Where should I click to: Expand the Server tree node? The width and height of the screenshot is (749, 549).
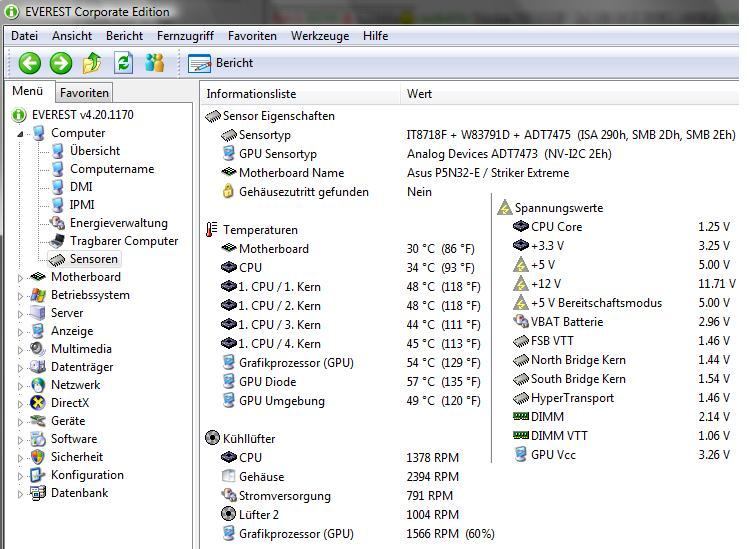point(20,314)
